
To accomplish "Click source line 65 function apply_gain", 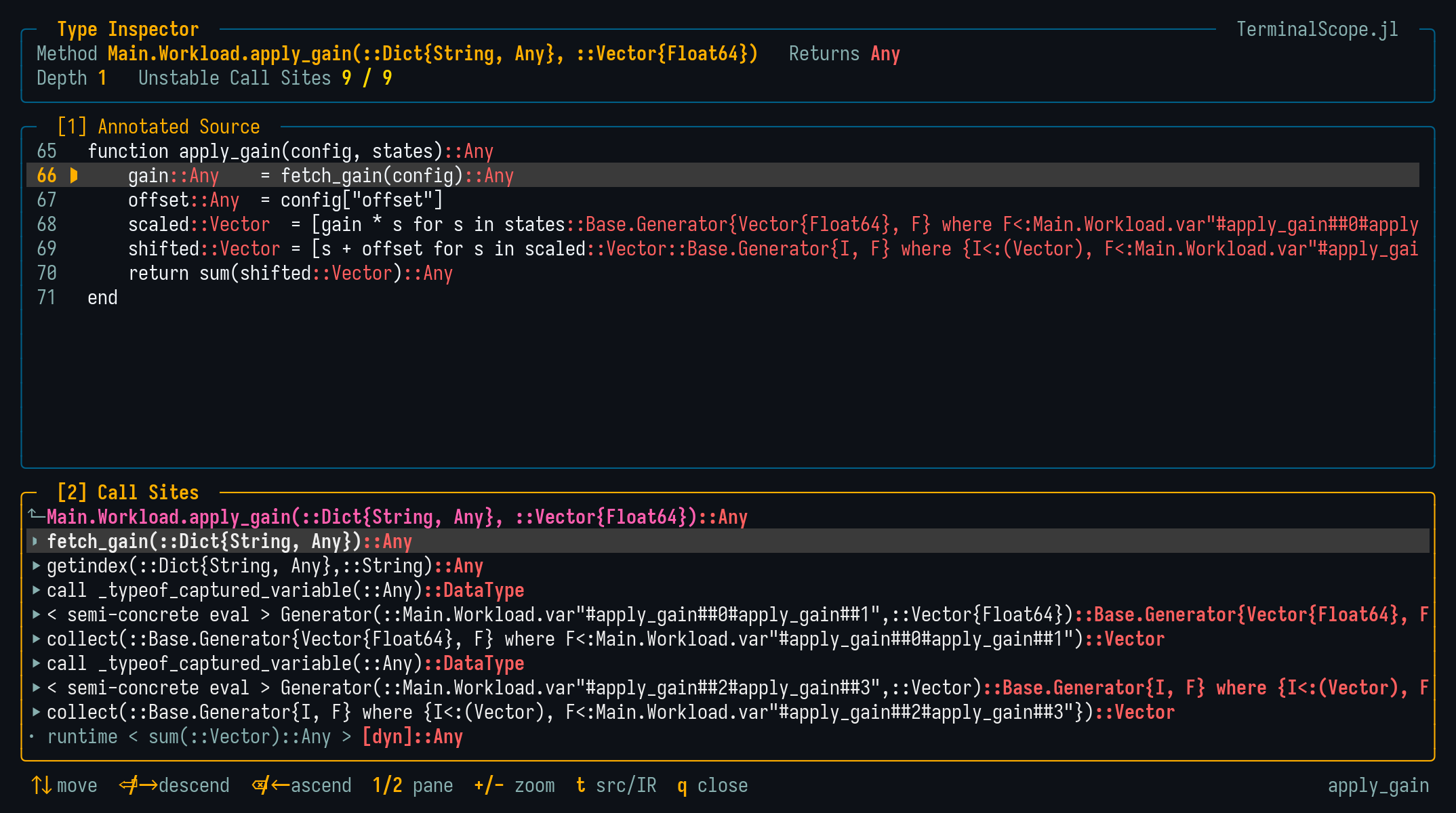I will coord(723,151).
